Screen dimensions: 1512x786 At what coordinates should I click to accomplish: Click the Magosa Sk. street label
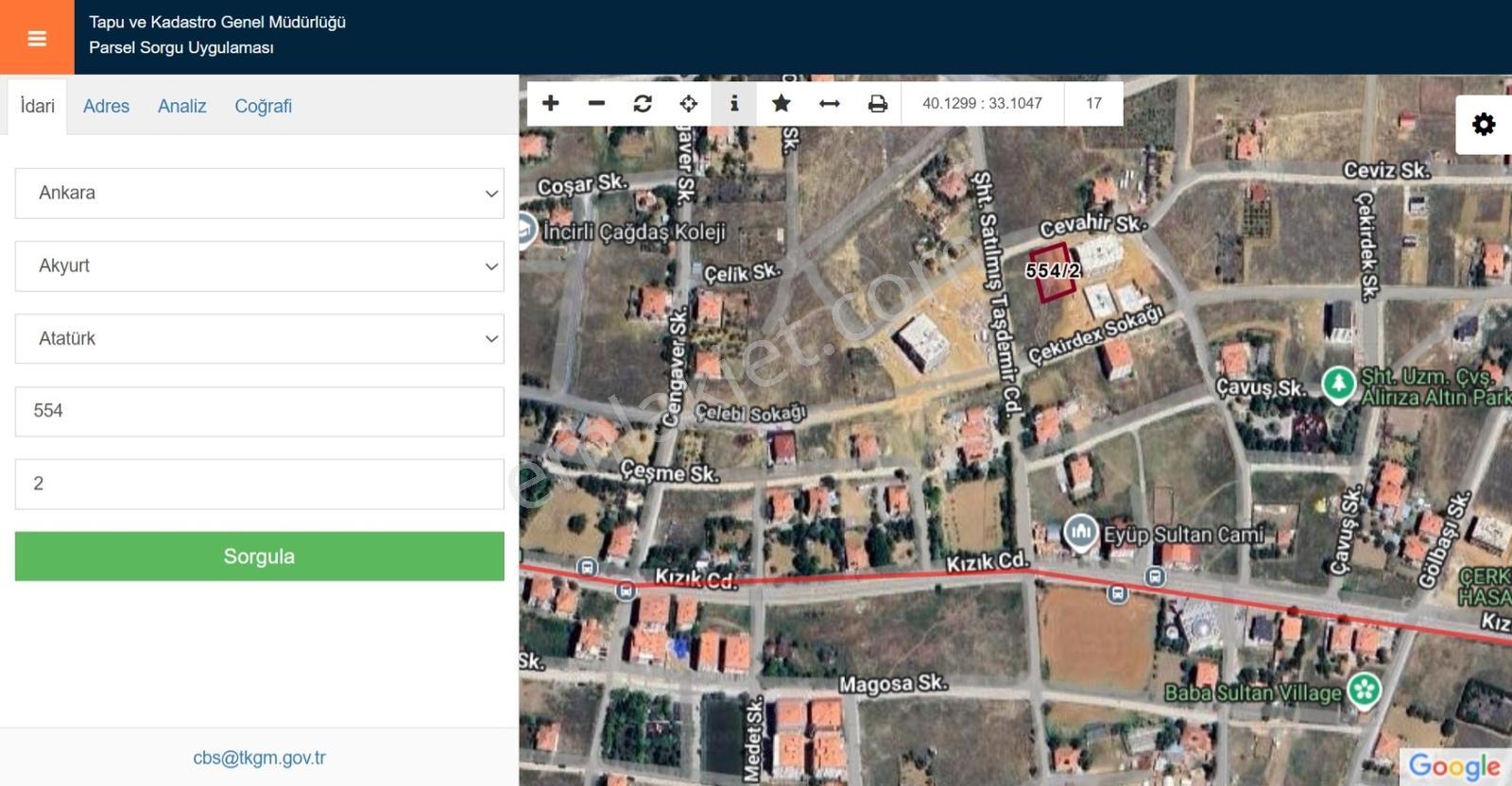tap(893, 683)
